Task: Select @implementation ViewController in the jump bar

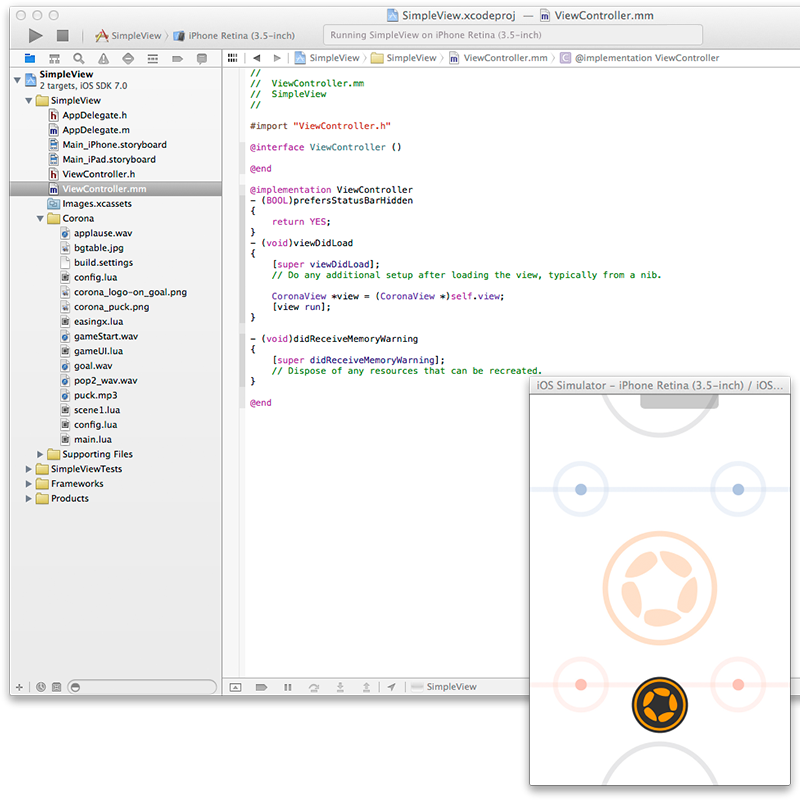Action: (645, 57)
